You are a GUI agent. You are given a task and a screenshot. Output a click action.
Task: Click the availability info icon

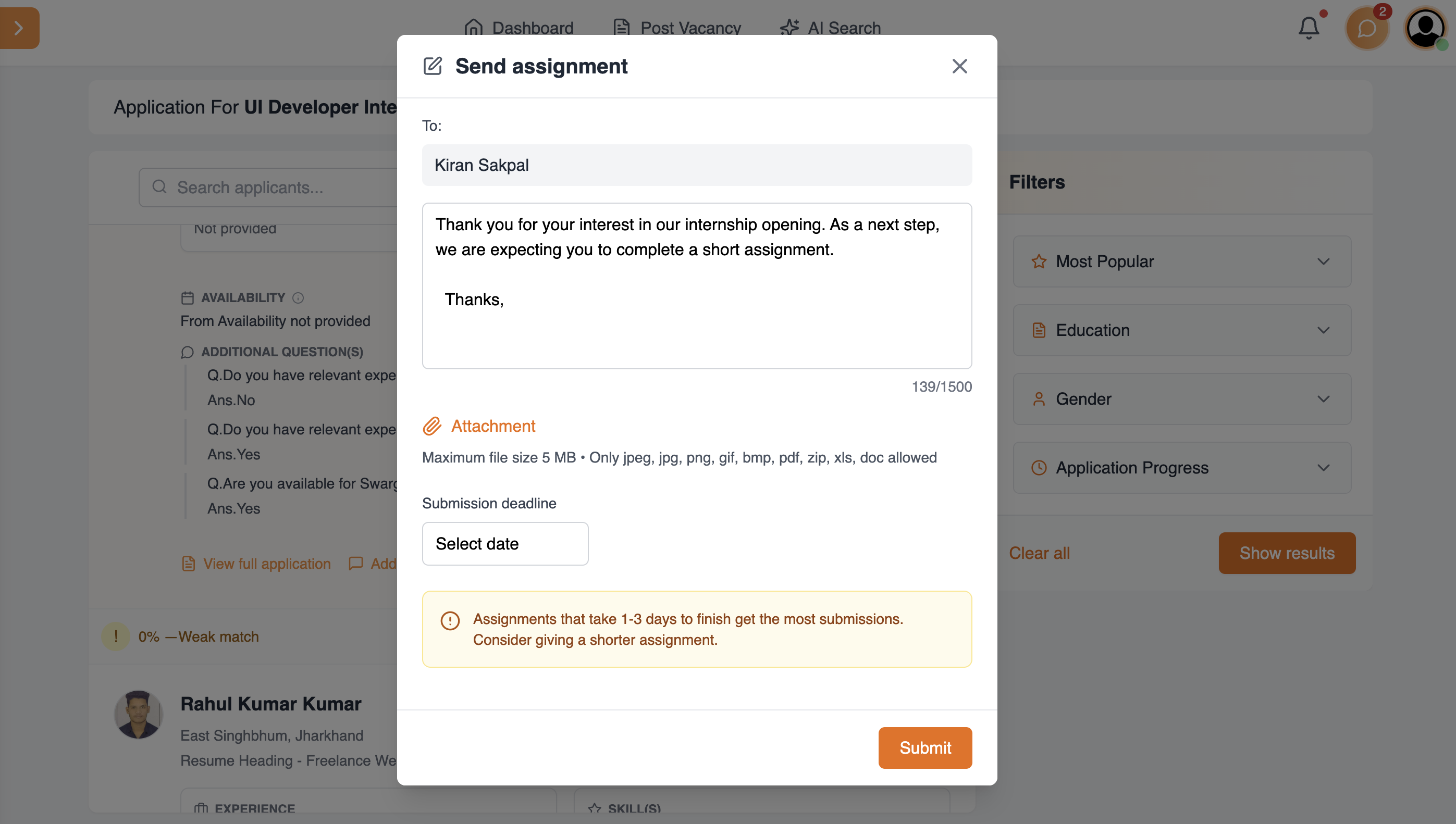click(298, 298)
